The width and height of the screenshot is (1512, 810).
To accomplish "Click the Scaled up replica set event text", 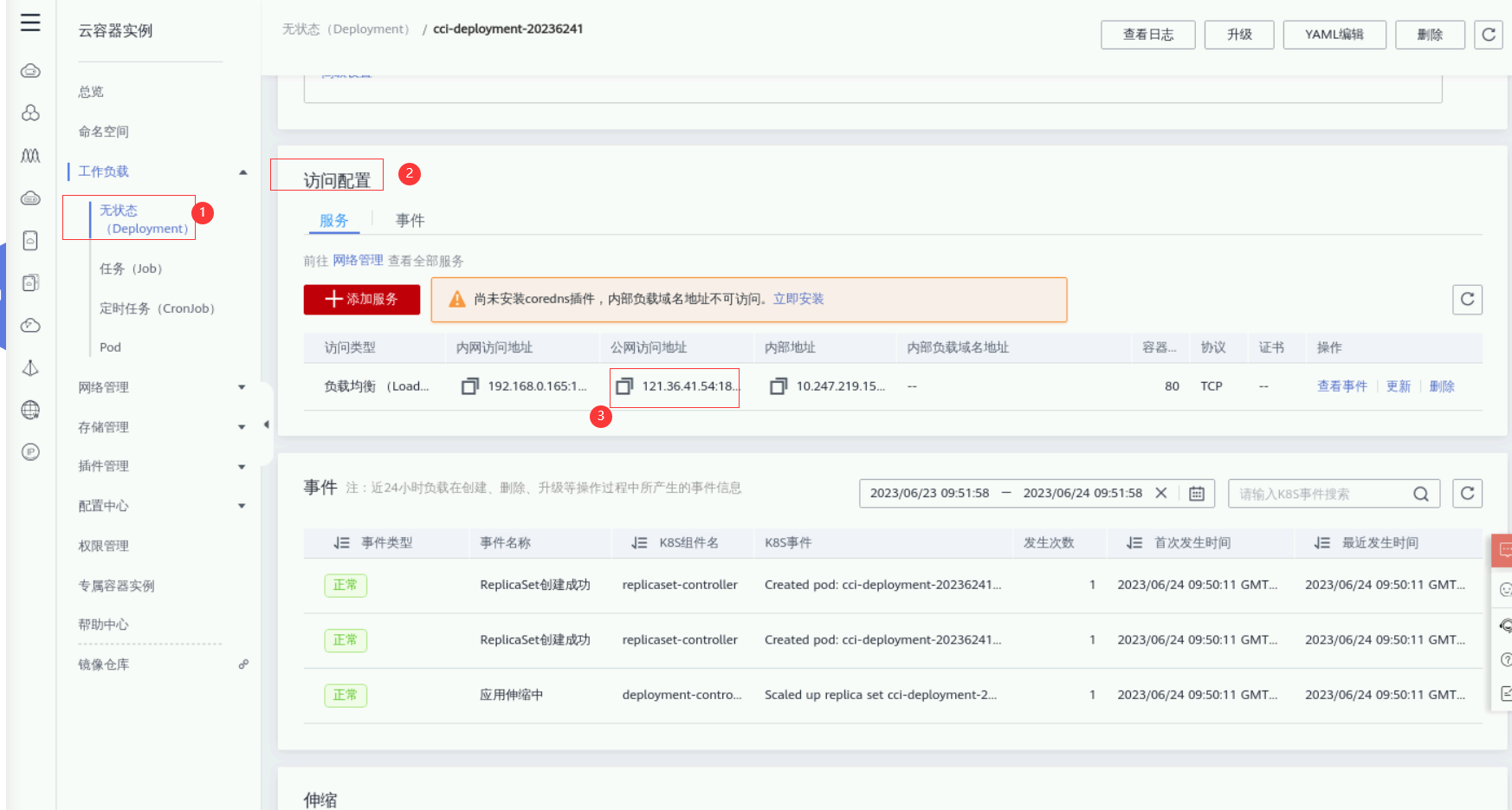I will (x=881, y=695).
